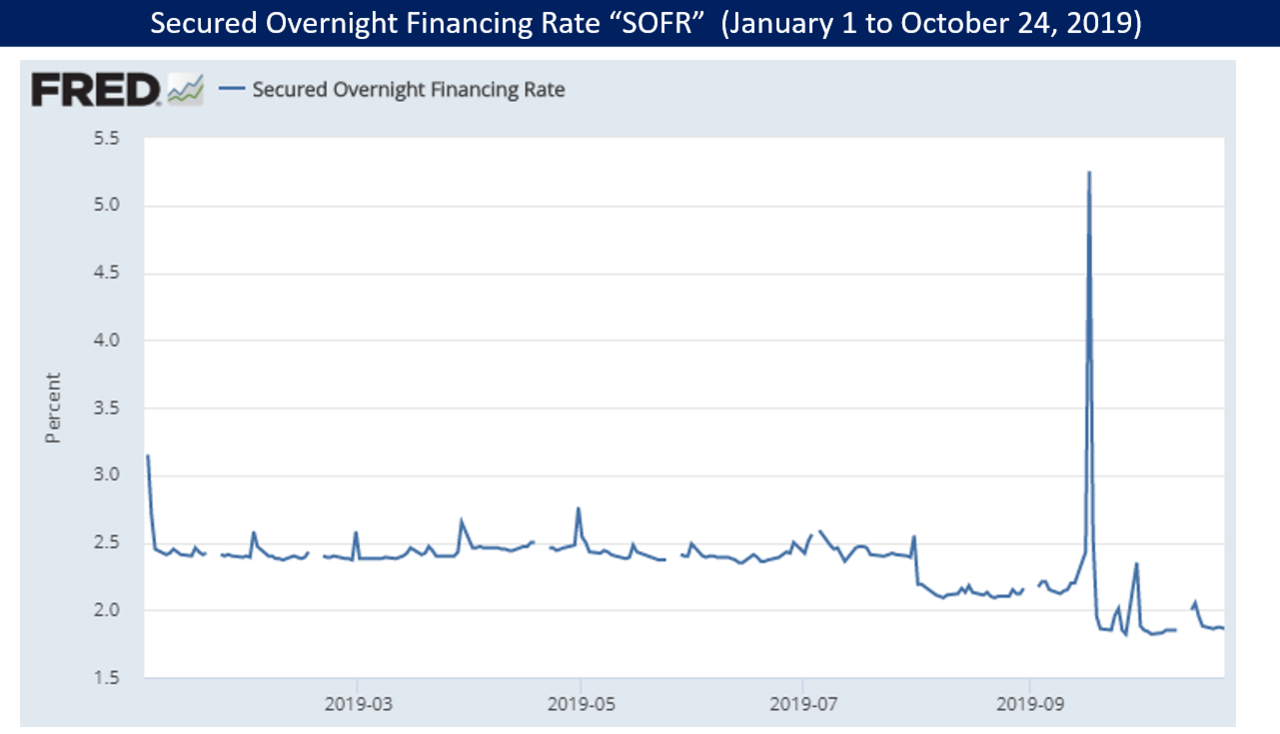
Task: Click the 2019-03 x-axis date label
Action: click(x=357, y=702)
